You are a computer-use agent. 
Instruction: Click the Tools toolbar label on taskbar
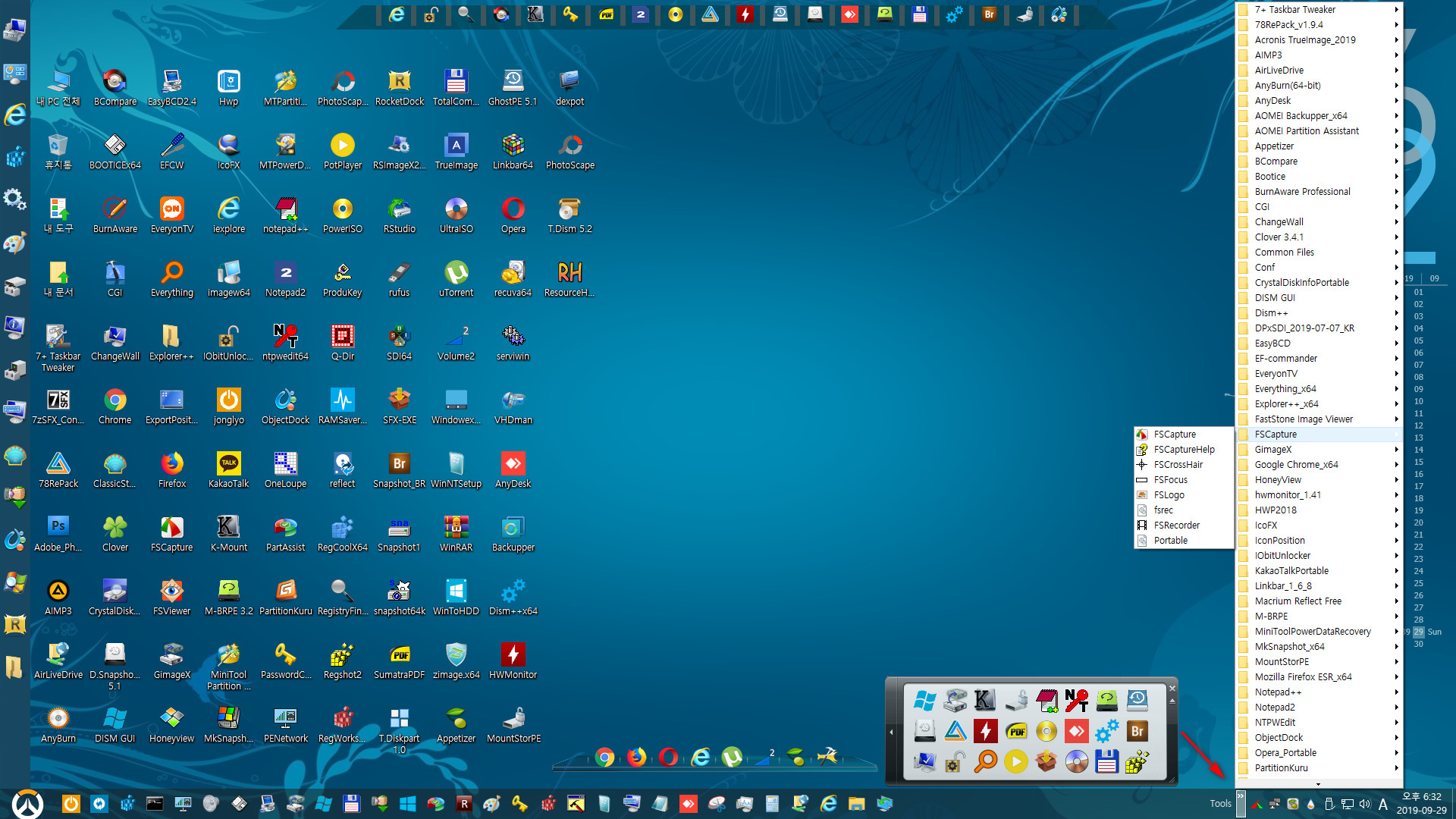tap(1220, 804)
